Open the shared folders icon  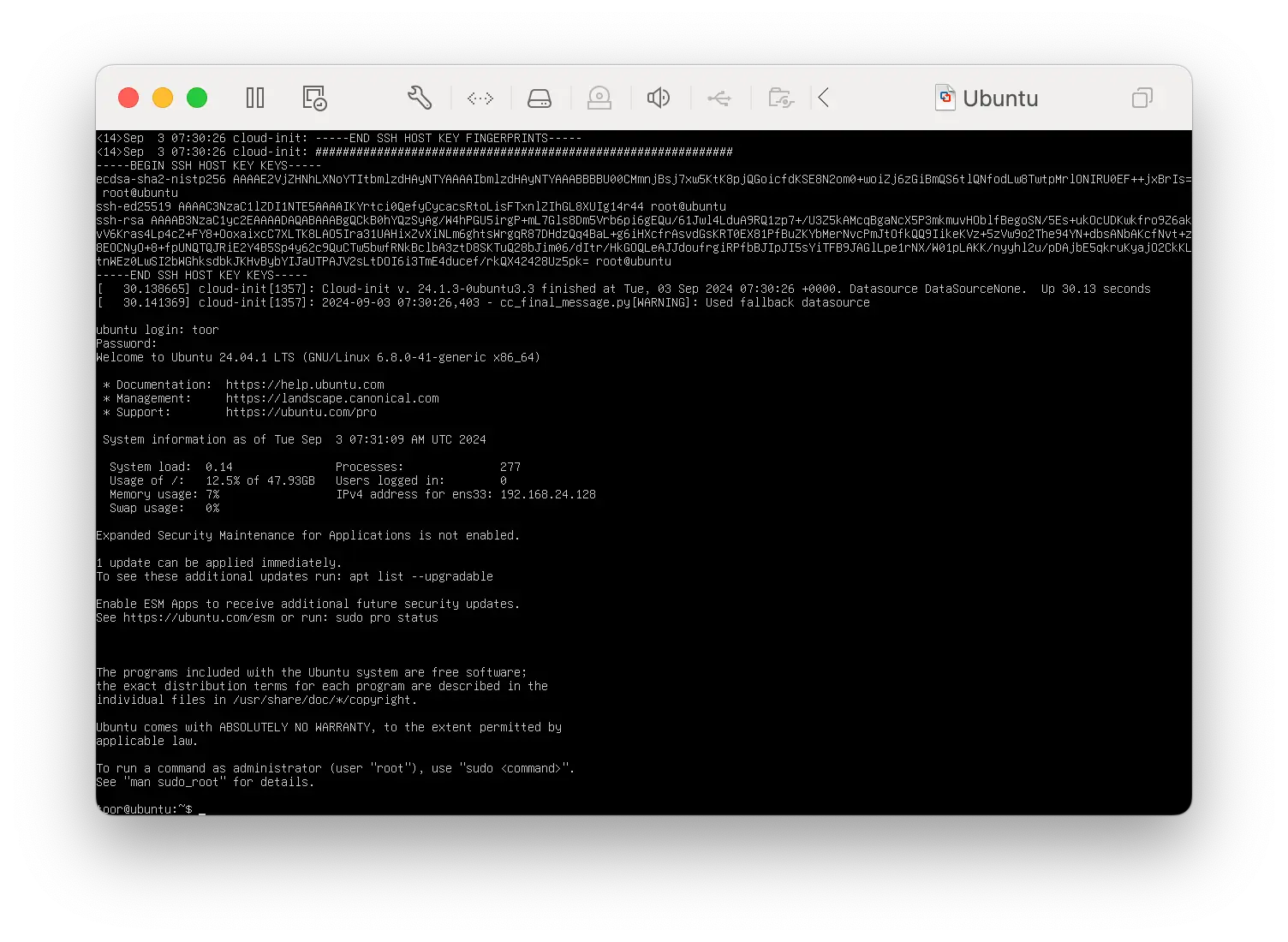tap(781, 98)
